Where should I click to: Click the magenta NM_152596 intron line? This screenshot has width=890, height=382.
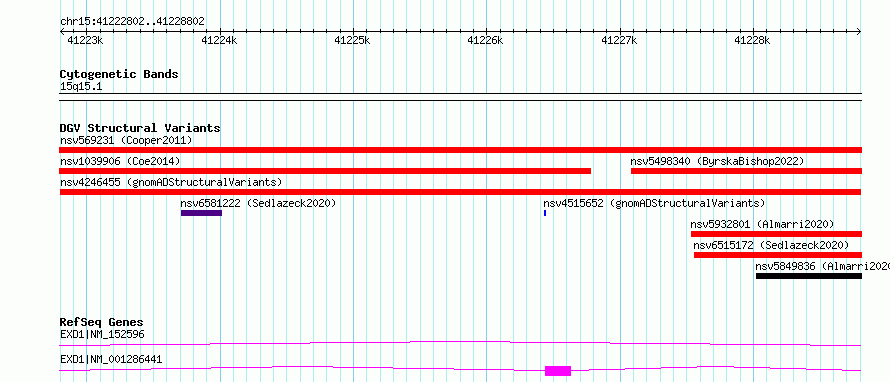pos(460,343)
